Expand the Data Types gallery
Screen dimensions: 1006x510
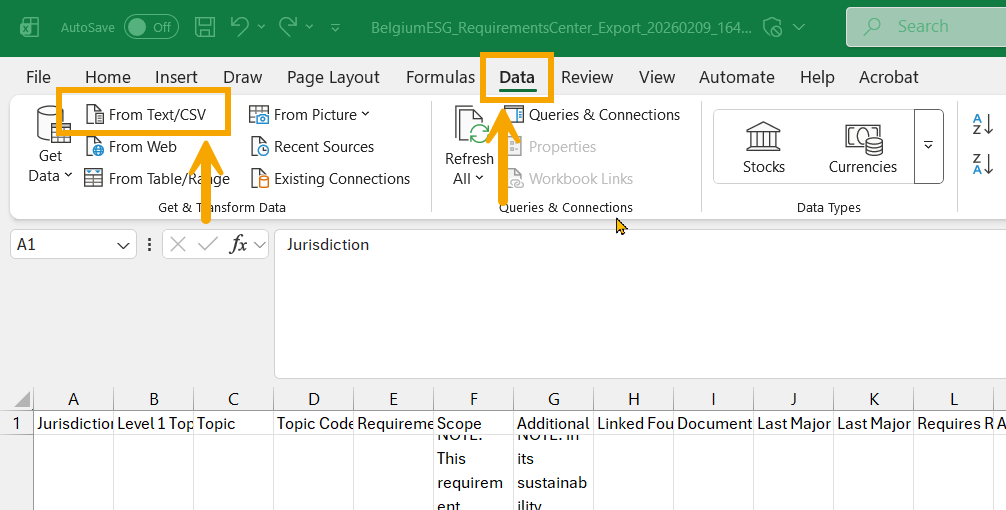coord(928,146)
